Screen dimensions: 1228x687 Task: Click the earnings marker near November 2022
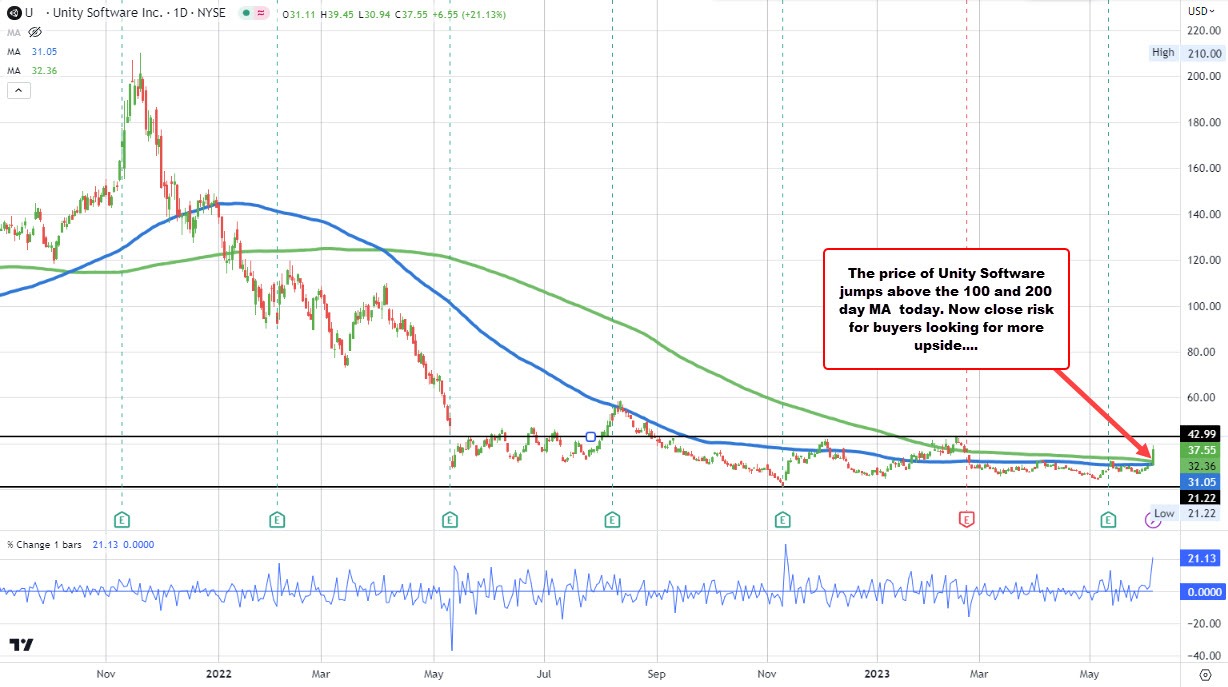[781, 519]
